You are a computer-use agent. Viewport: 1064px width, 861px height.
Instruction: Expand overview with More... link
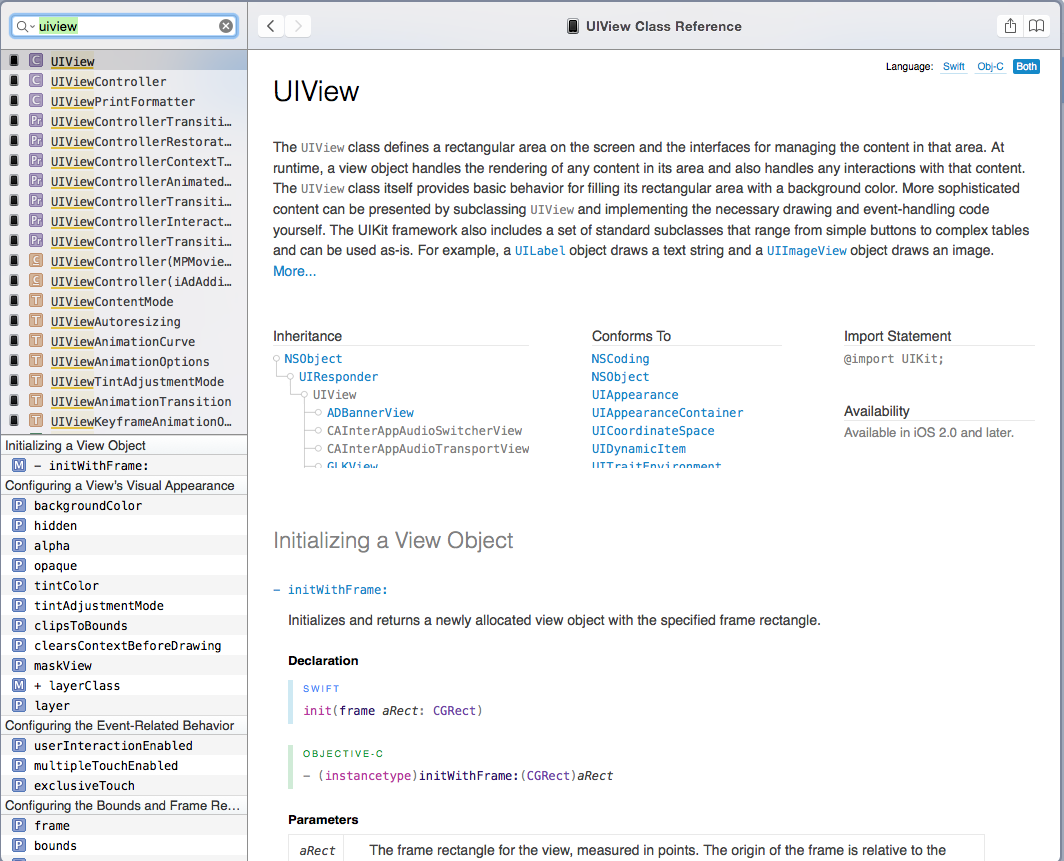click(294, 271)
